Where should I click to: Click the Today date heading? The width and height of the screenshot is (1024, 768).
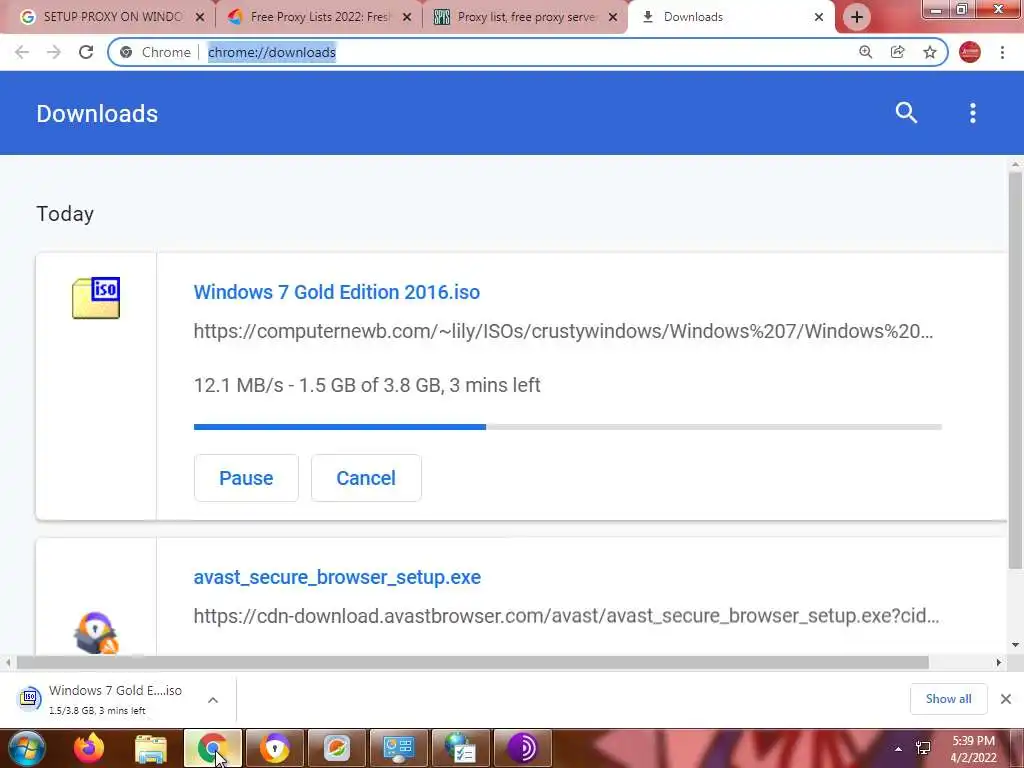pyautogui.click(x=65, y=214)
